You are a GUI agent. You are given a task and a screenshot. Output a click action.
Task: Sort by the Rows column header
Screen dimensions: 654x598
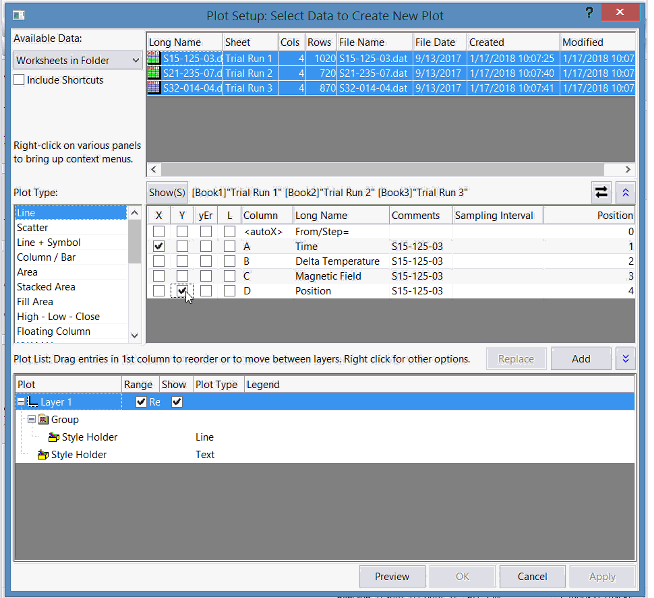(320, 42)
